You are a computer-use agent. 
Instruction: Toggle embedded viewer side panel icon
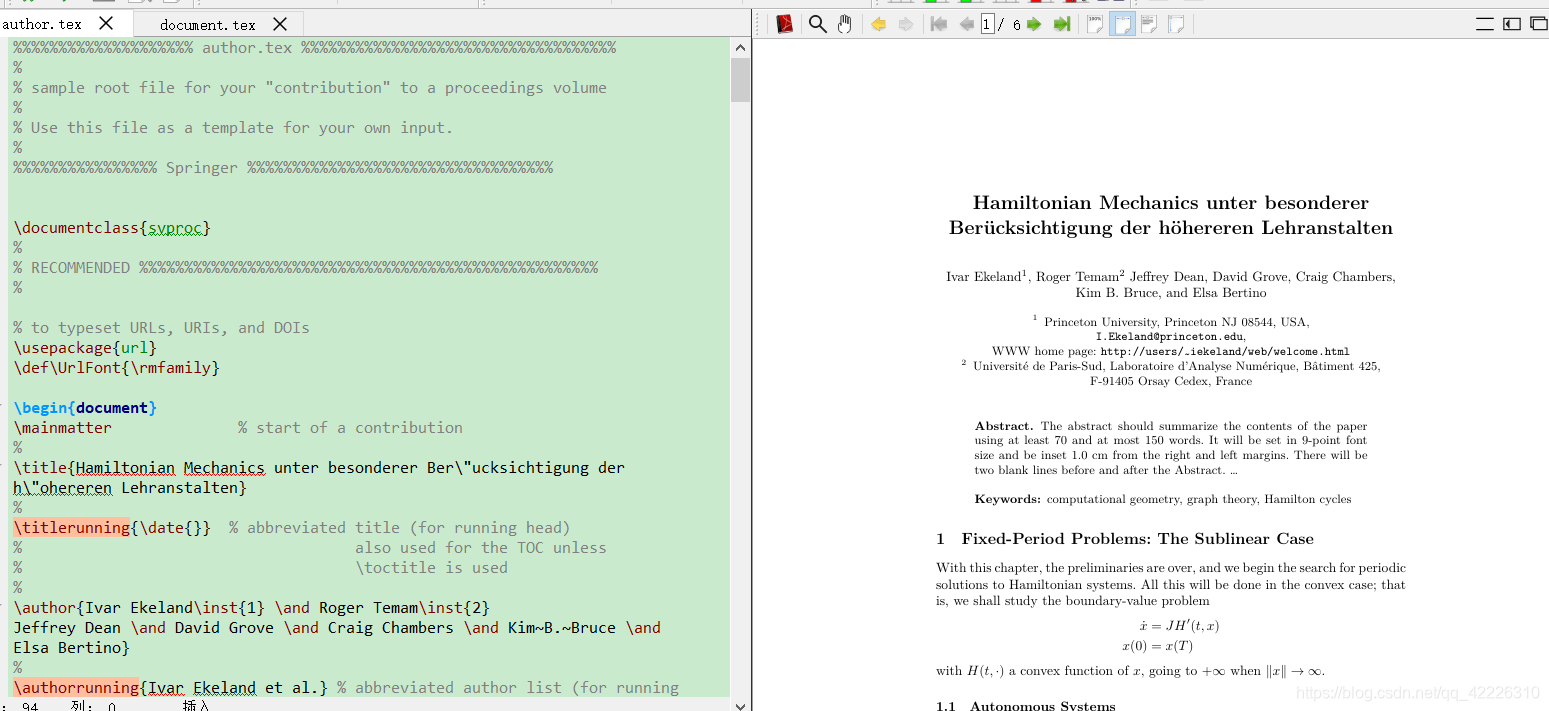(1512, 24)
